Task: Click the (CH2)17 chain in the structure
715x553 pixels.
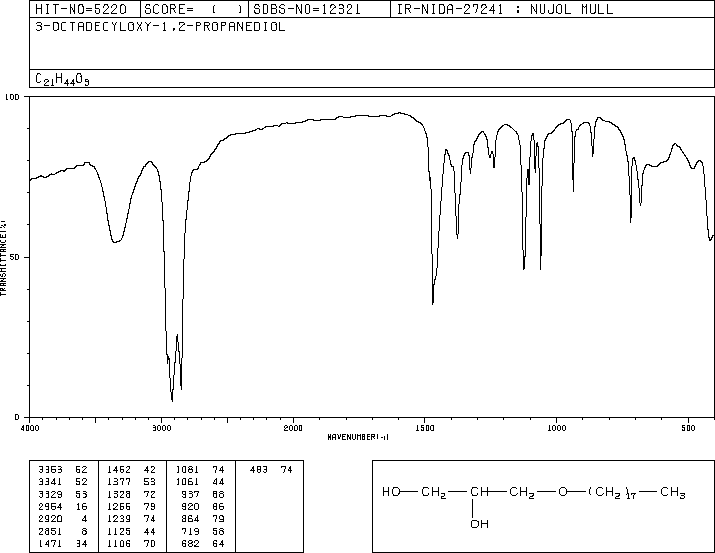Action: 612,493
